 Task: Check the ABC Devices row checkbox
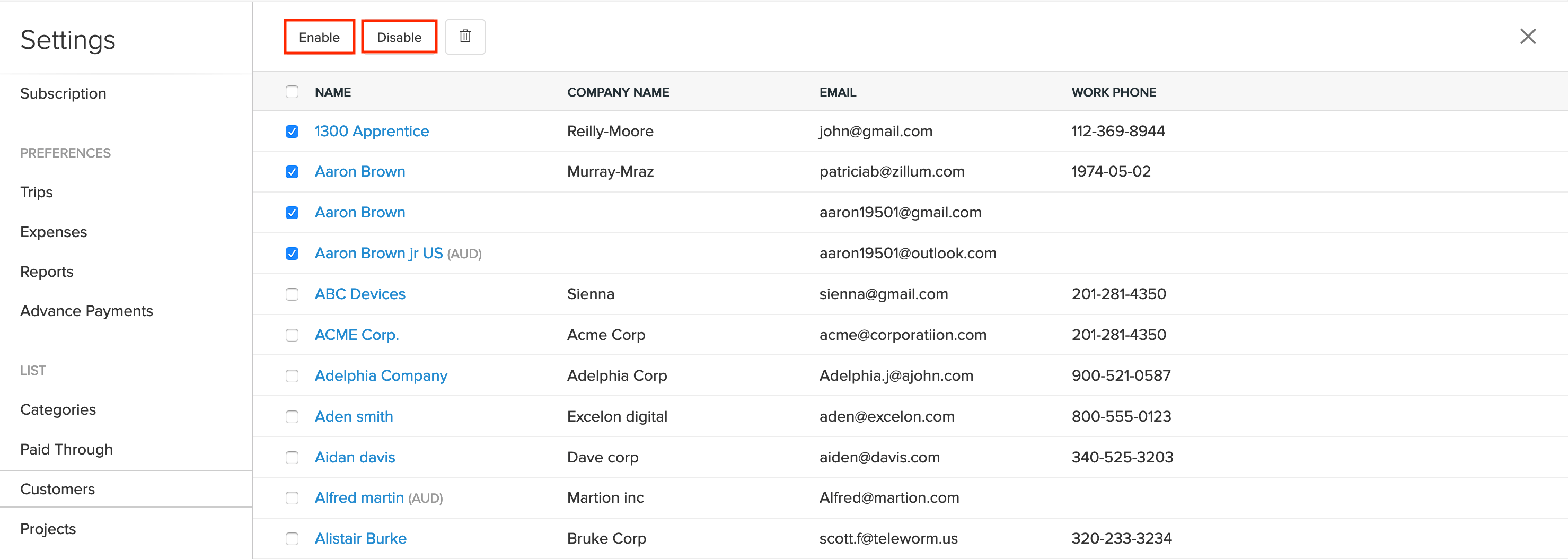[x=292, y=294]
